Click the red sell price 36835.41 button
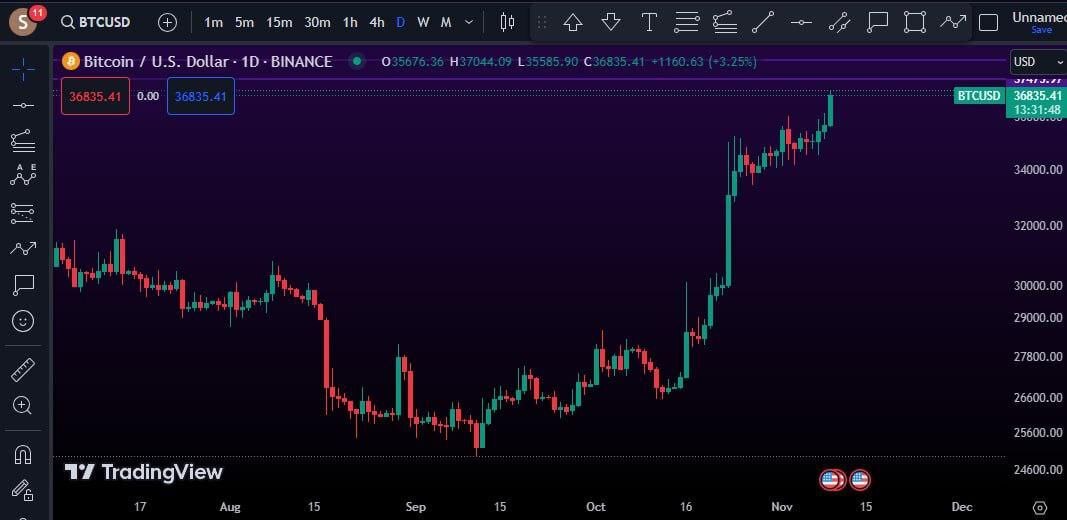The height and width of the screenshot is (520, 1067). click(95, 96)
